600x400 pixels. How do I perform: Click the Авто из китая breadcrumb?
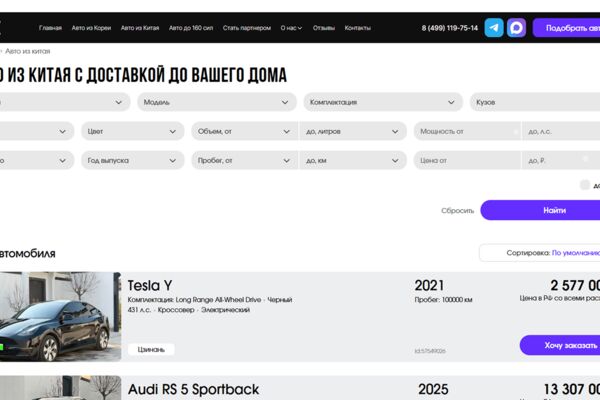tap(27, 51)
